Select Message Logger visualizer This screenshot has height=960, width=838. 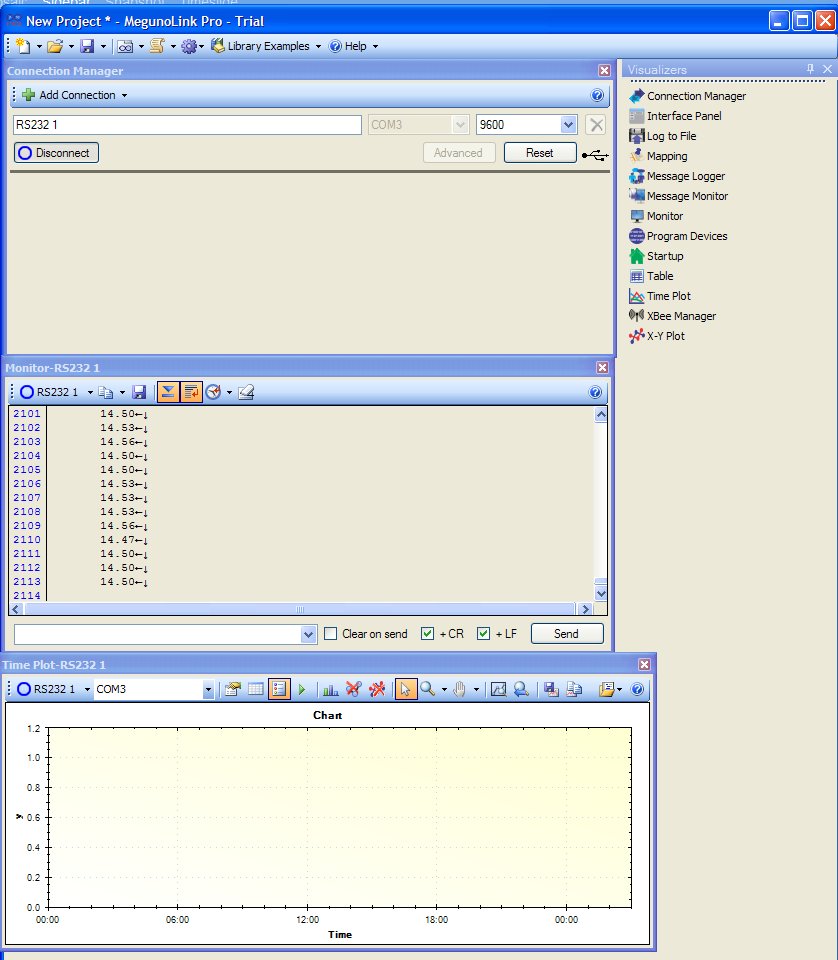[677, 176]
